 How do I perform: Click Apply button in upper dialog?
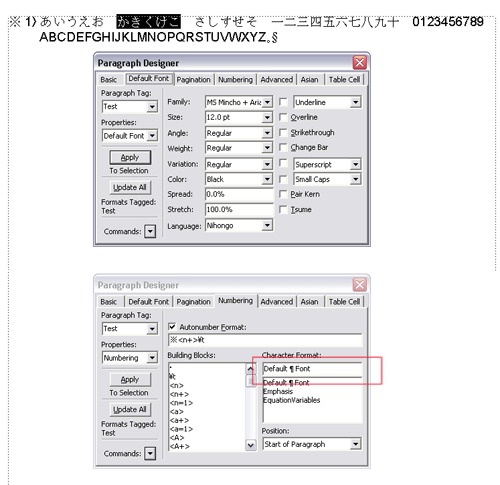130,157
